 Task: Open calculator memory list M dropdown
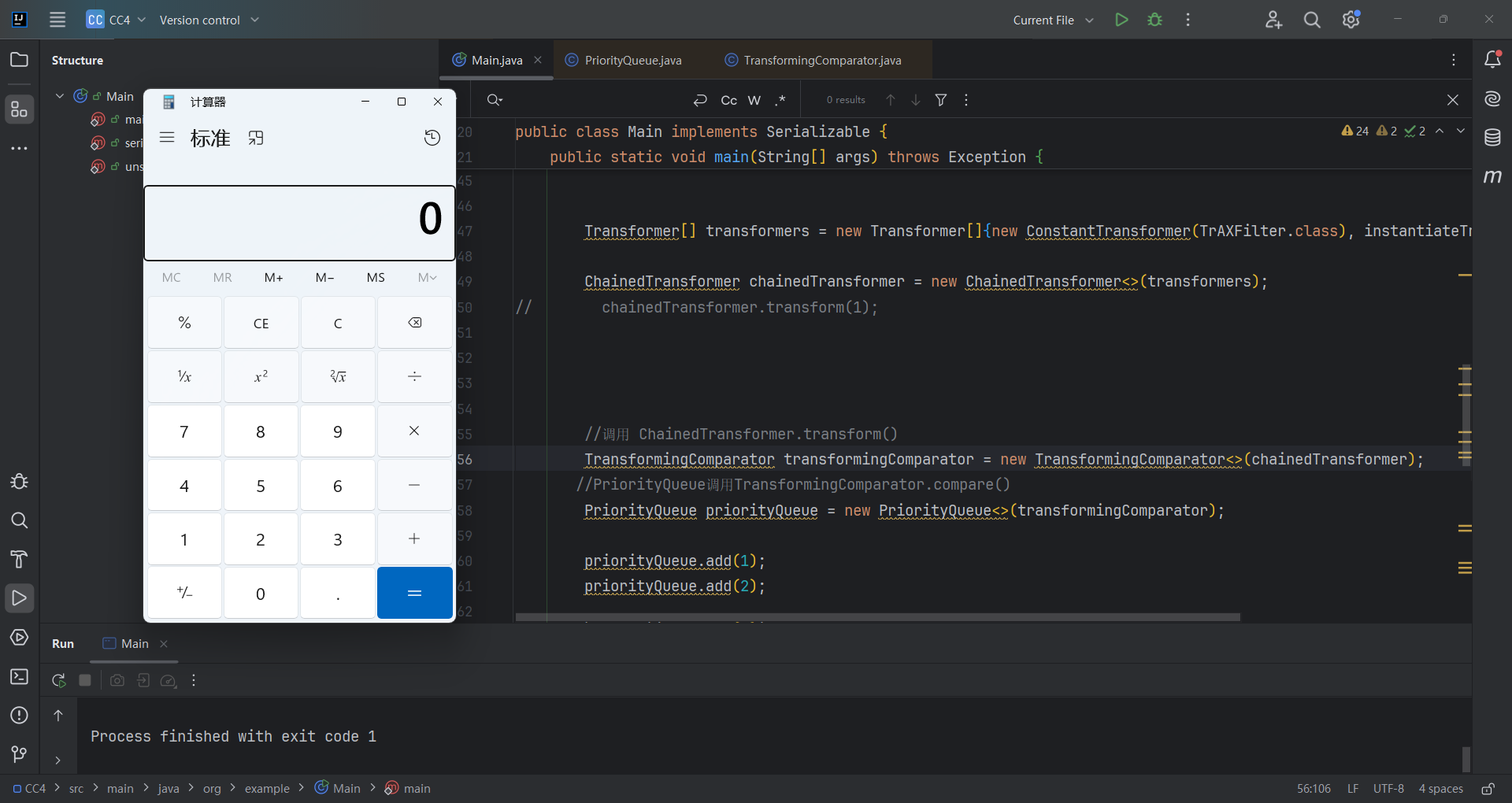click(428, 277)
